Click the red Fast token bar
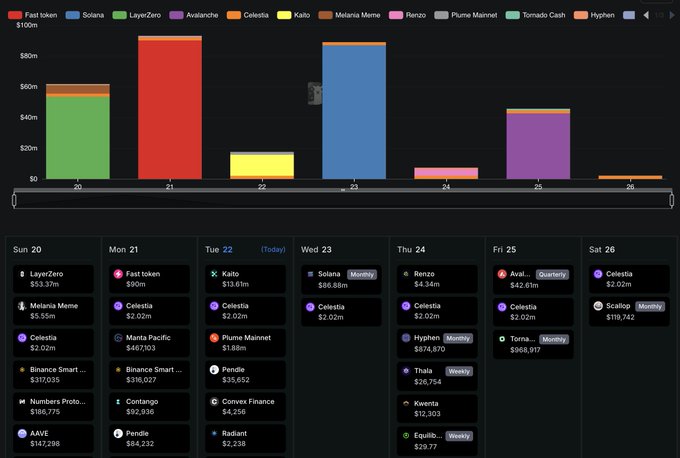 [170, 109]
